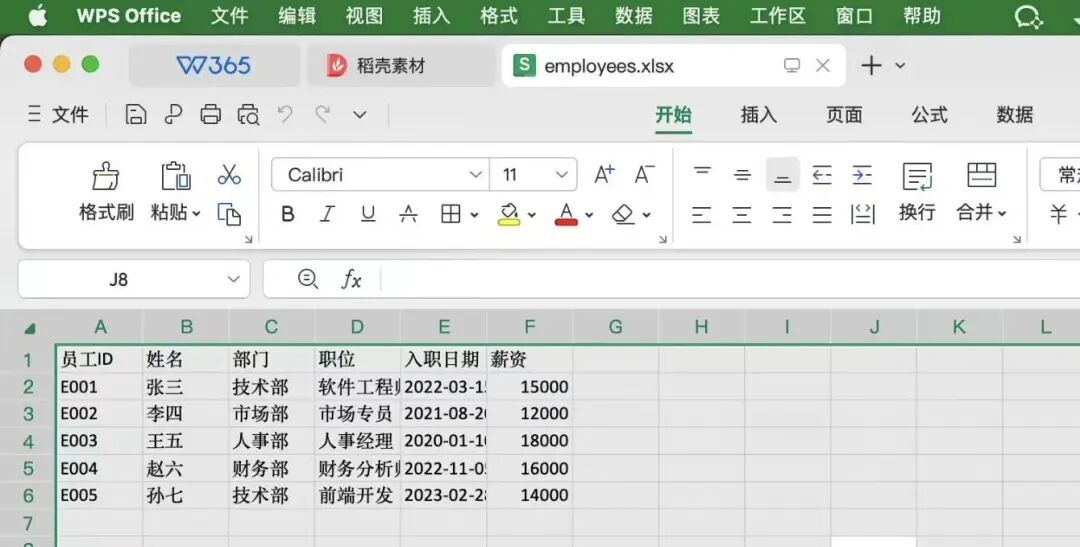The width and height of the screenshot is (1080, 547).
Task: Switch to the 页面 ribbon tab
Action: [x=844, y=114]
